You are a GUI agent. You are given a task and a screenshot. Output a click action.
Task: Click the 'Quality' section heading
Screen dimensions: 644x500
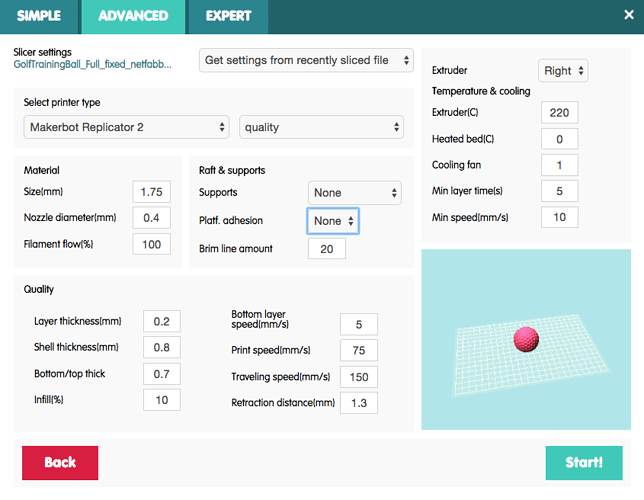click(39, 289)
